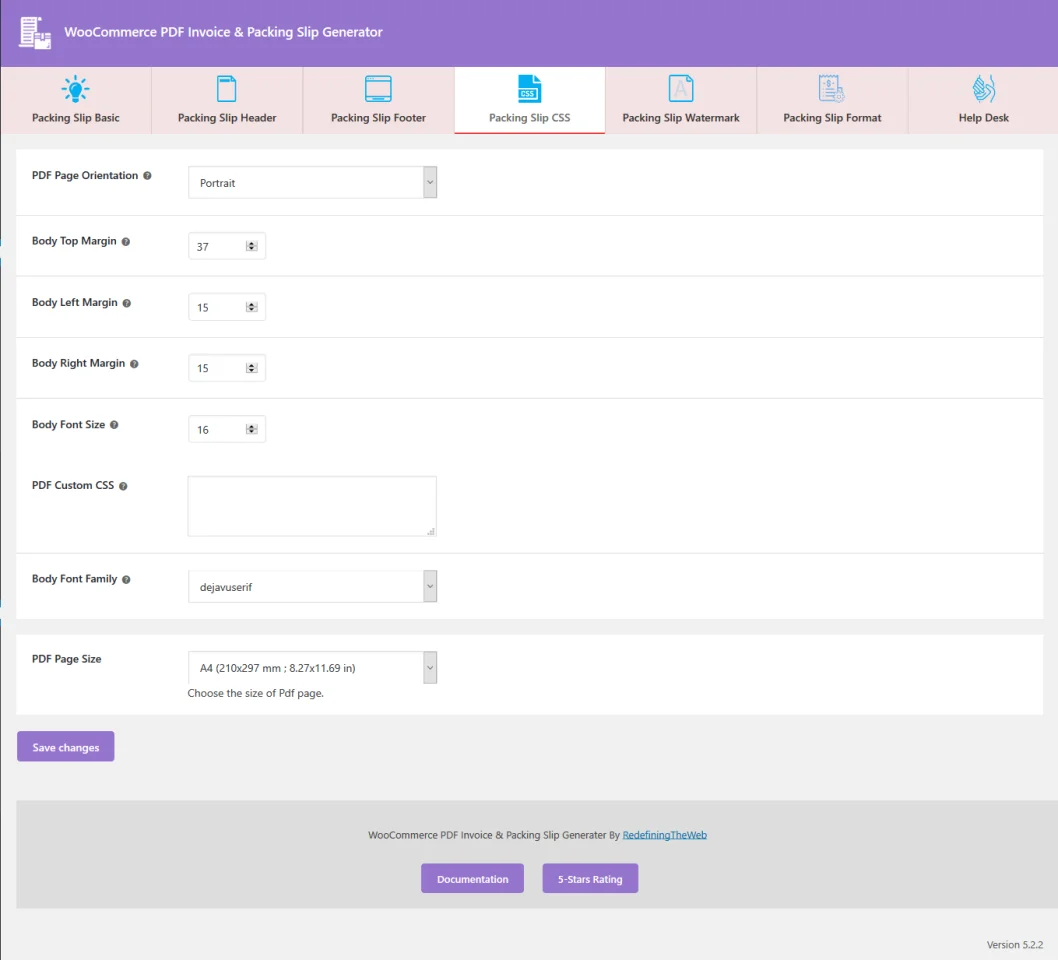Show help tooltip for PDF Custom CSS

123,486
